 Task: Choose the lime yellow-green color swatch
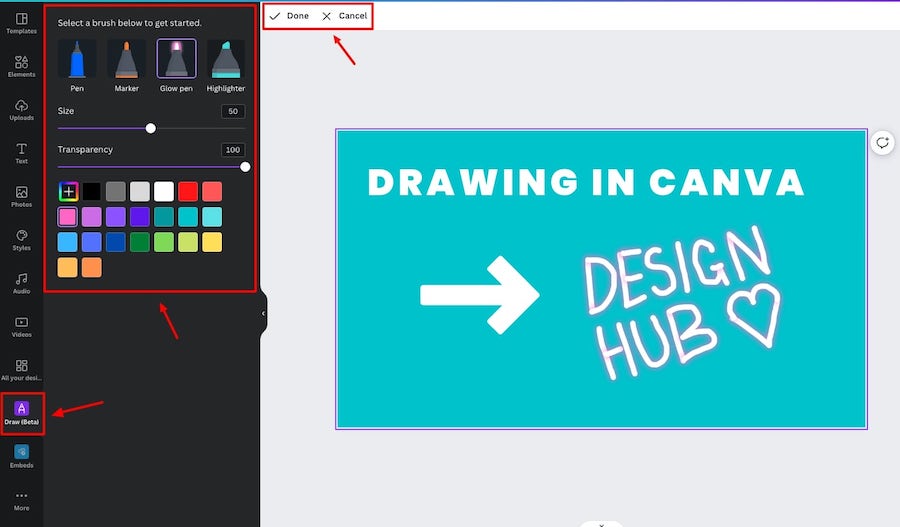(188, 242)
